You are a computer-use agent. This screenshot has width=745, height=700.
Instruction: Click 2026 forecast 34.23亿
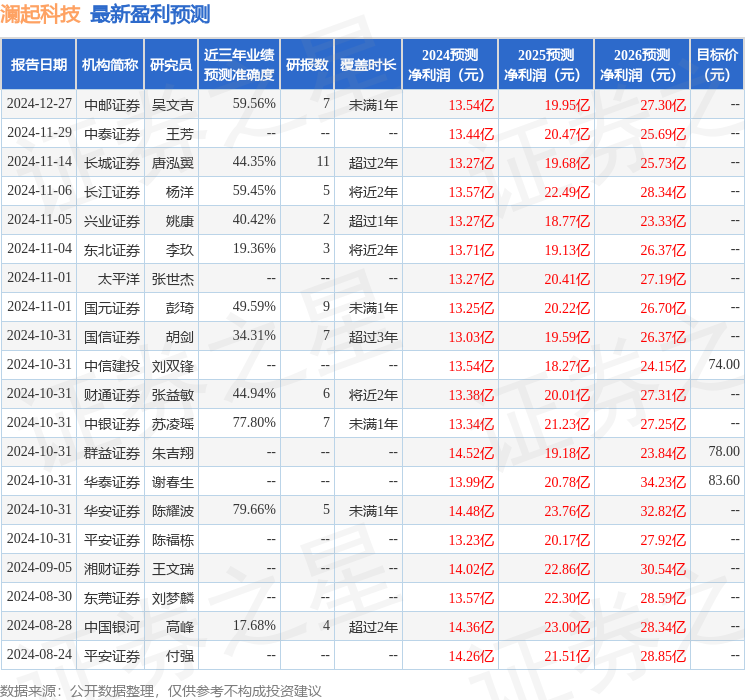coord(663,482)
